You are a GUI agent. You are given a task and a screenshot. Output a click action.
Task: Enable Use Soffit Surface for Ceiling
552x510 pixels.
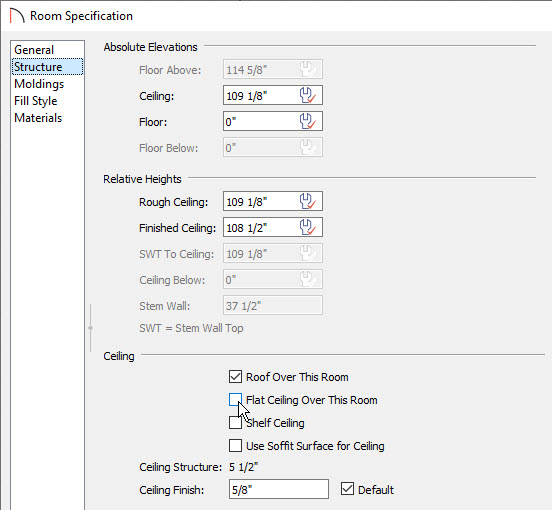click(x=235, y=446)
